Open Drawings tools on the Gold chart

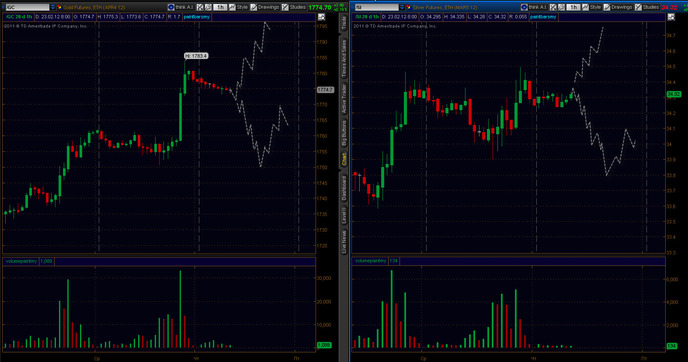265,7
